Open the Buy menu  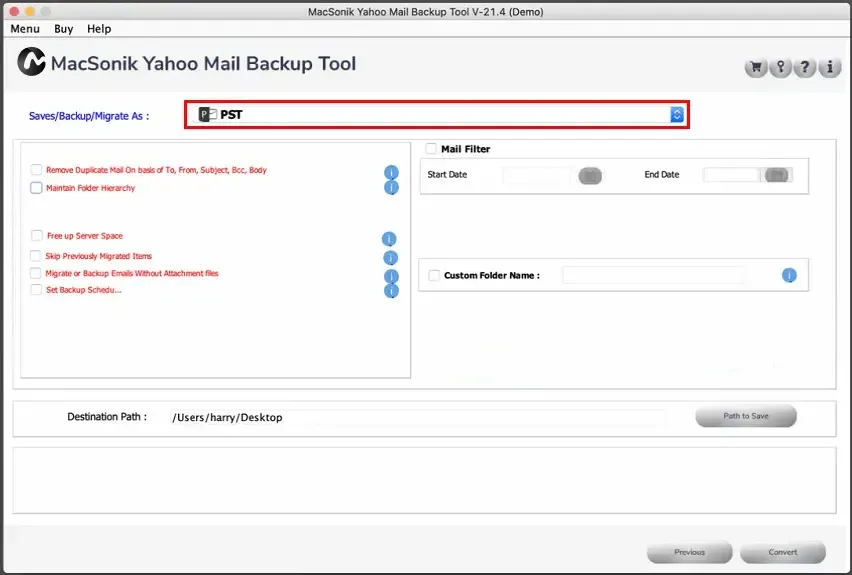[x=64, y=29]
